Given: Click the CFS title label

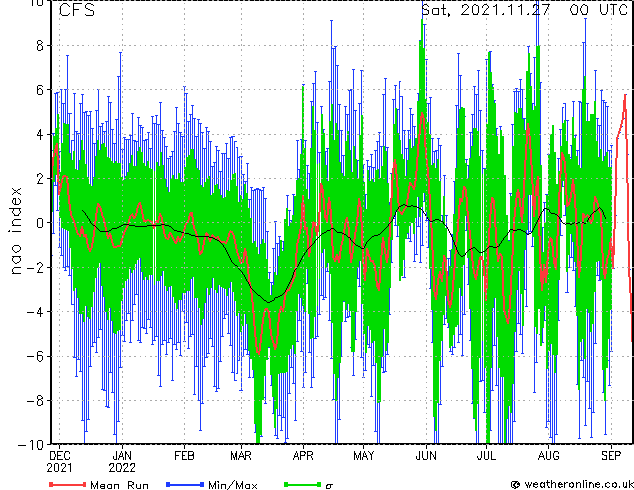Looking at the screenshot, I should [x=77, y=10].
